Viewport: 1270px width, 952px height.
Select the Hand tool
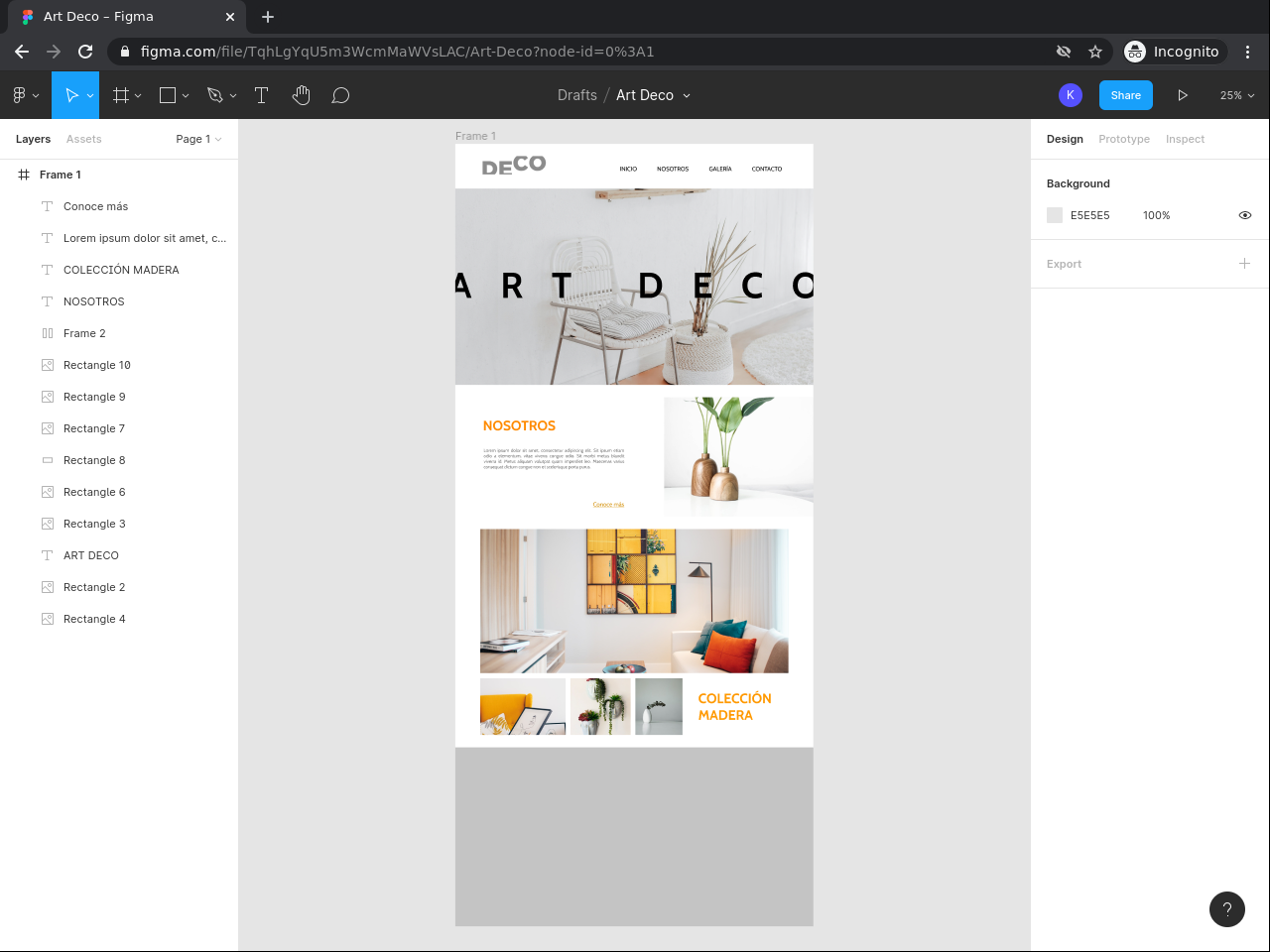[302, 95]
